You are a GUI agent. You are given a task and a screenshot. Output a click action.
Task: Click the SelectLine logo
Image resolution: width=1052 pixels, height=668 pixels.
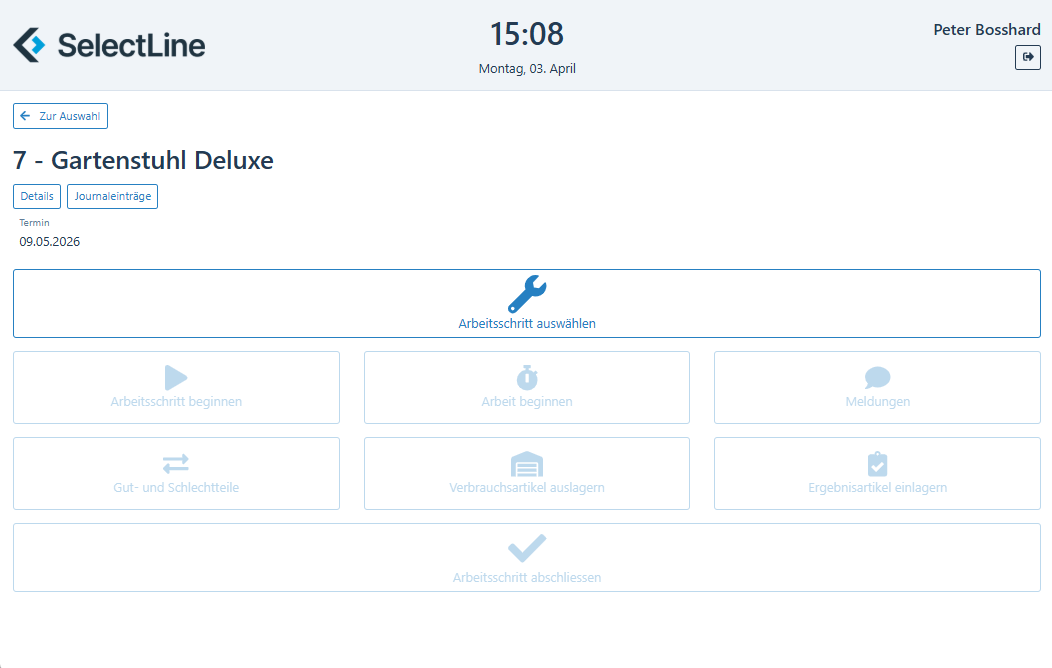(x=109, y=45)
